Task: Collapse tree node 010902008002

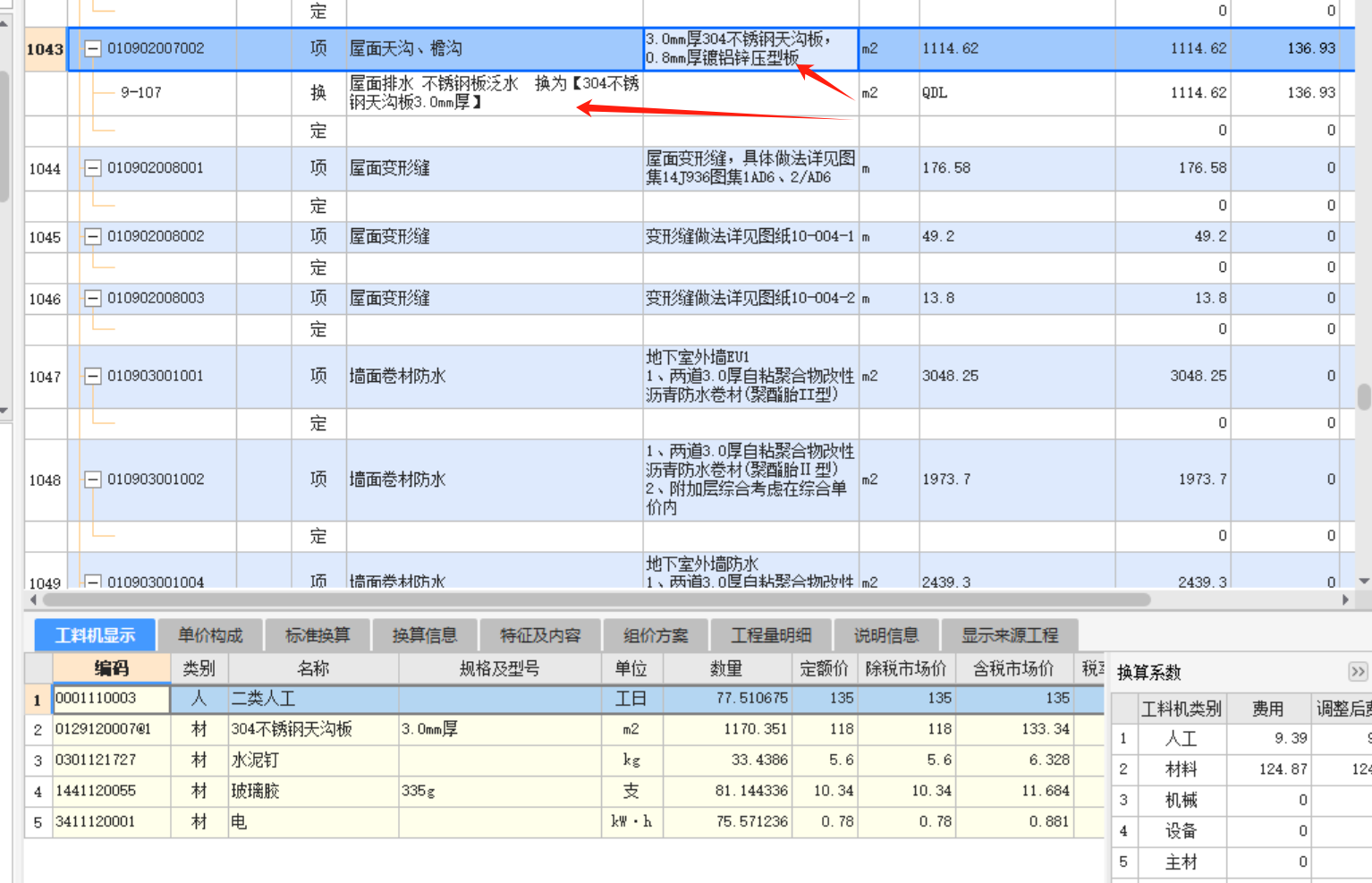Action: click(x=93, y=237)
